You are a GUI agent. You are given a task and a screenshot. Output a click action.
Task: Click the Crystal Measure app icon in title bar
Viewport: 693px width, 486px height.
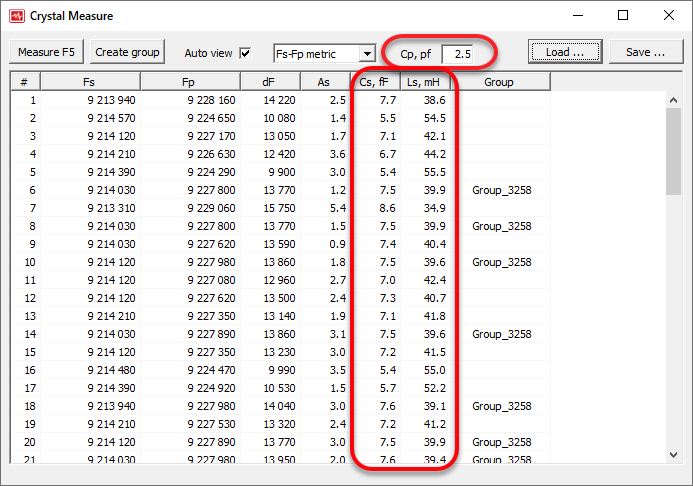click(x=16, y=16)
